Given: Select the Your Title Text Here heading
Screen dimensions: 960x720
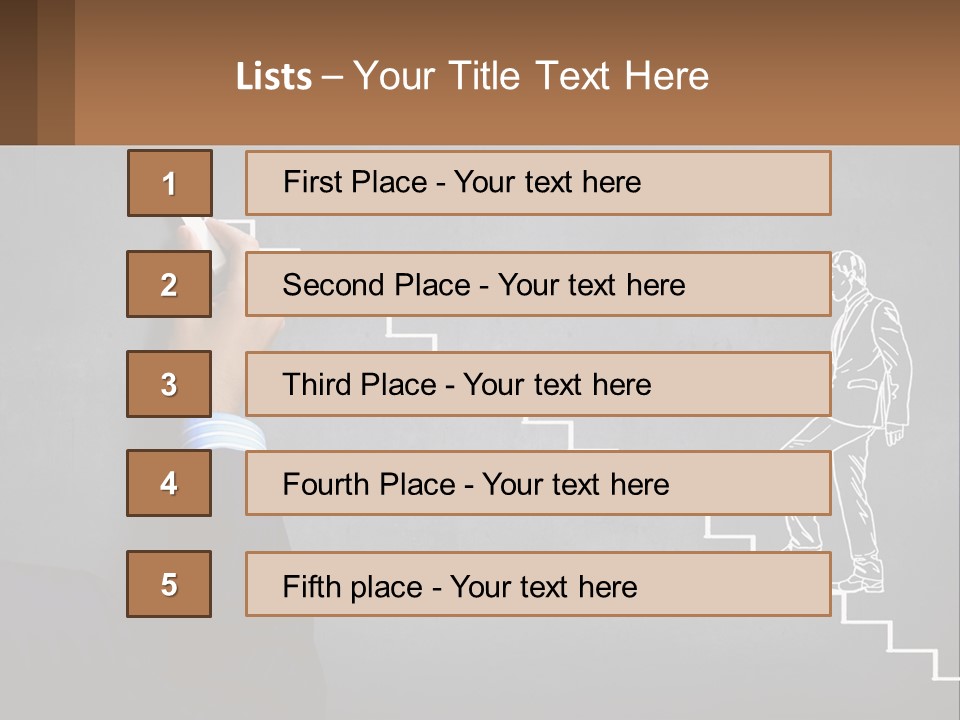Looking at the screenshot, I should point(530,76).
